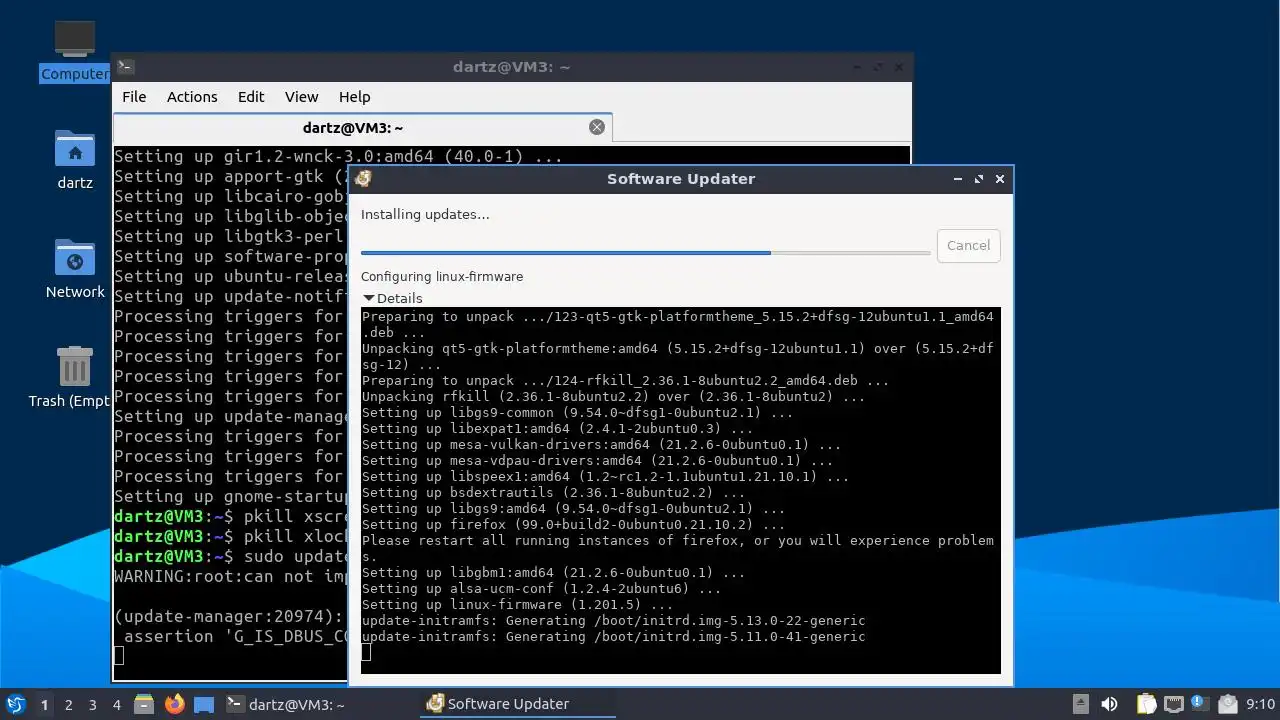Viewport: 1280px width, 720px height.
Task: Open the File menu in terminal
Action: [134, 97]
